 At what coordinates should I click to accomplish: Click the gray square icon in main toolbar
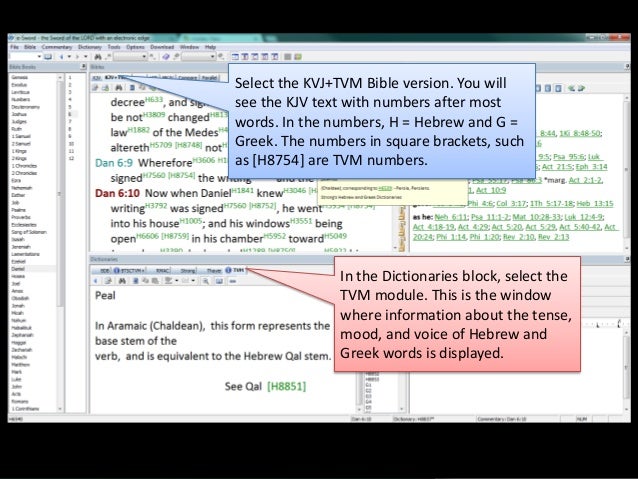[288, 57]
